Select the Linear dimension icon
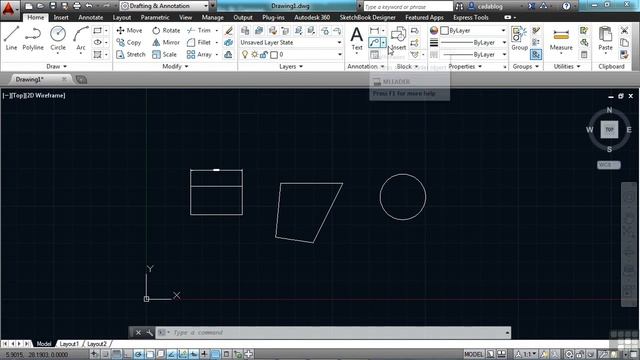The image size is (640, 360). pyautogui.click(x=374, y=30)
